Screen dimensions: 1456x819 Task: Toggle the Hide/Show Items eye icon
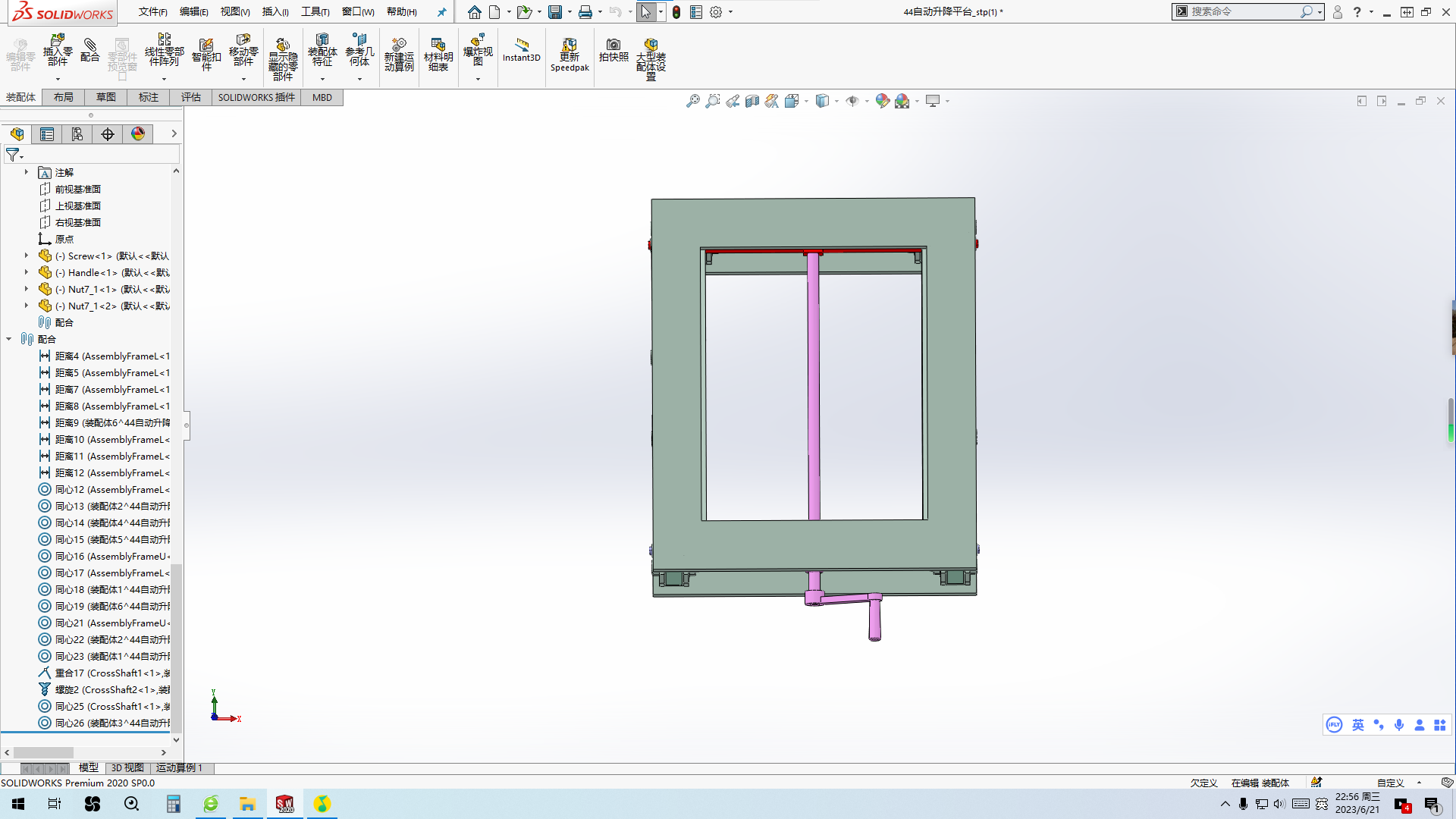852,101
